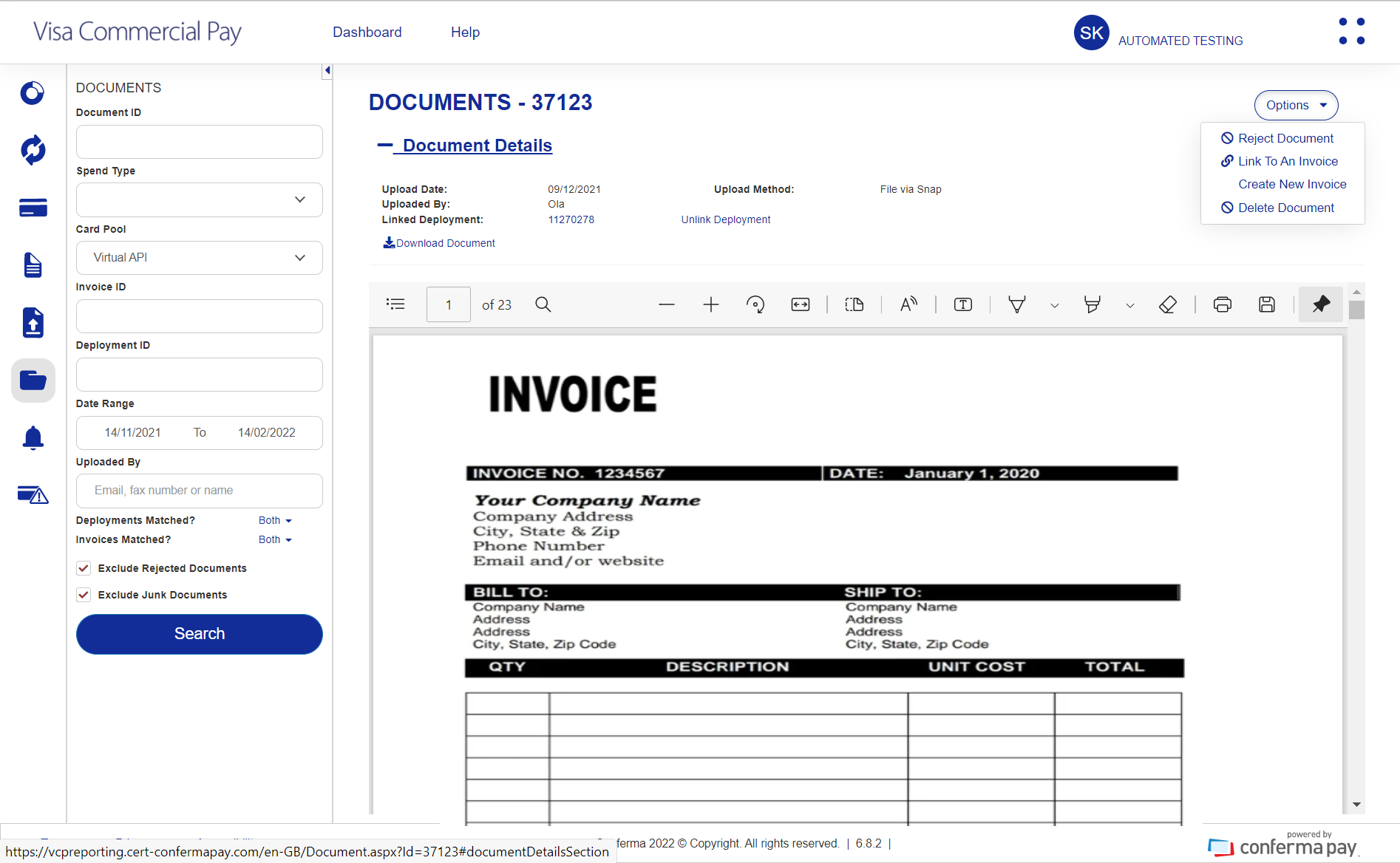Click the read aloud icon
Screen dimensions: 1400x863
[x=908, y=304]
